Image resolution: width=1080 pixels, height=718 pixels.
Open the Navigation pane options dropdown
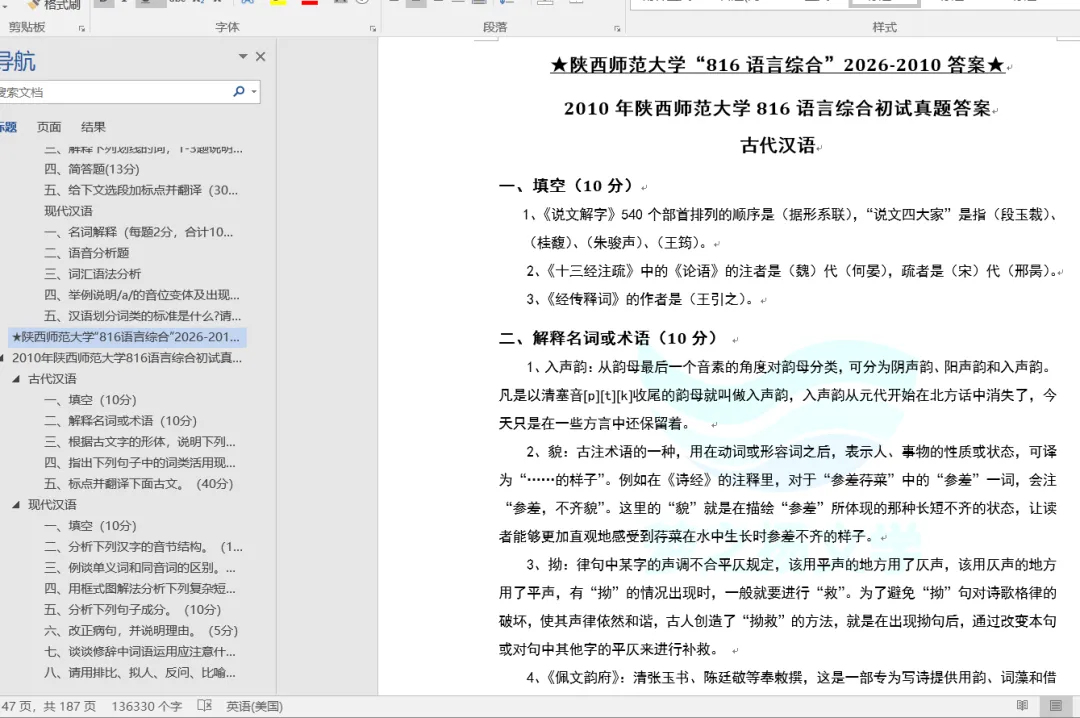pos(243,57)
